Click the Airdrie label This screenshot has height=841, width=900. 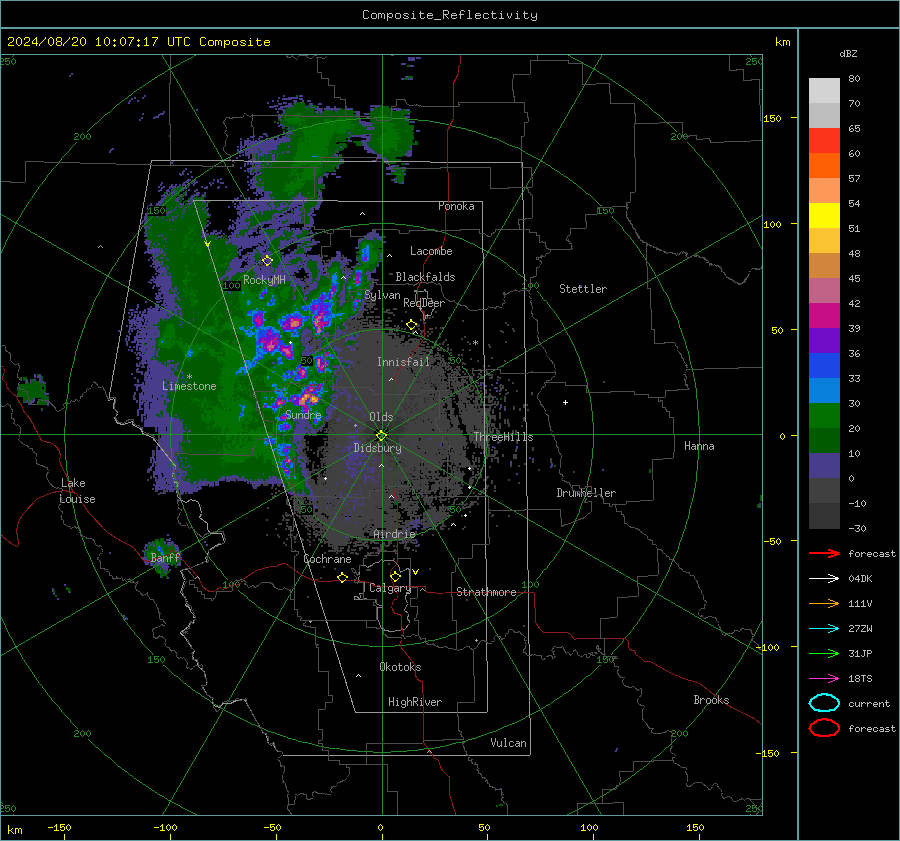[394, 534]
